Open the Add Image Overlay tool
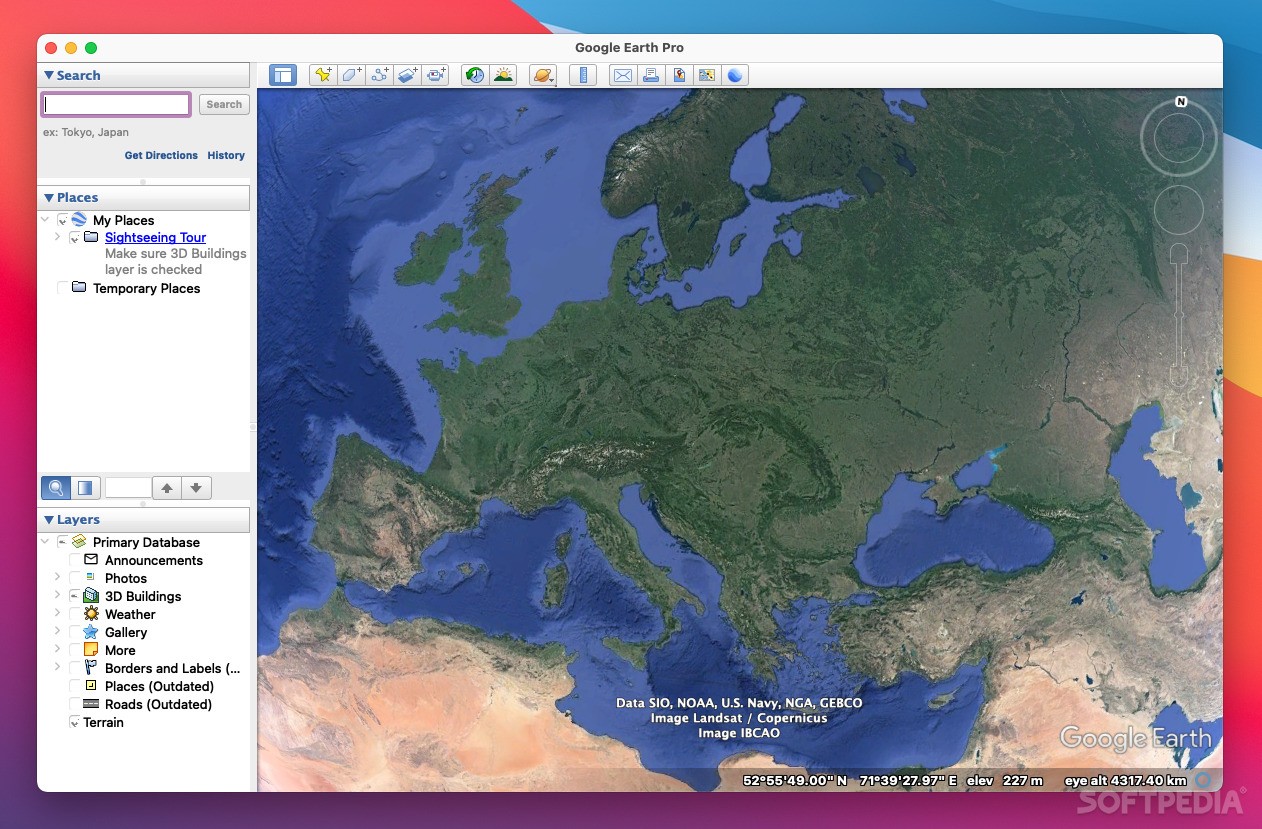Image resolution: width=1262 pixels, height=829 pixels. pos(407,74)
